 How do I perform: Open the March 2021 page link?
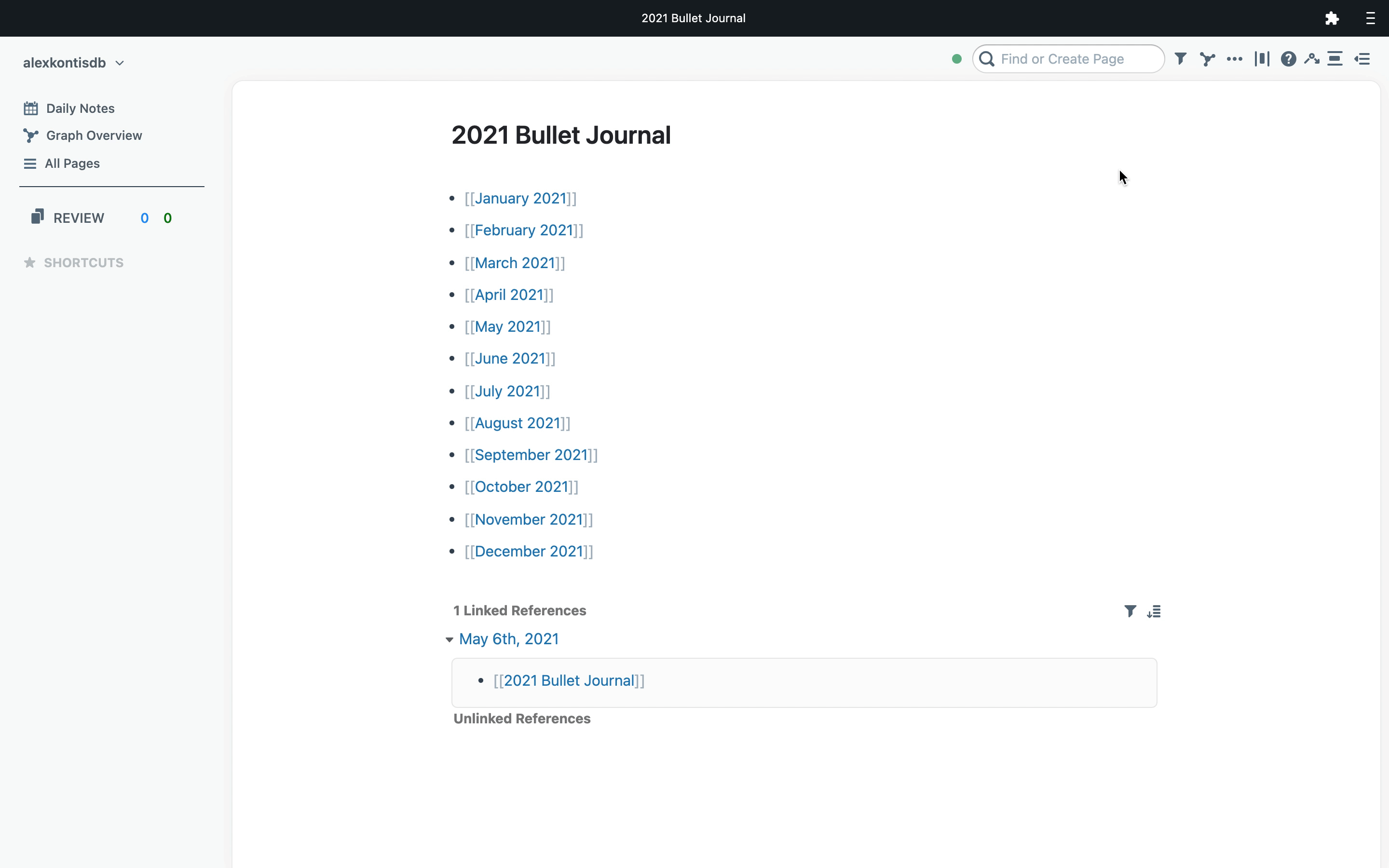(x=515, y=262)
